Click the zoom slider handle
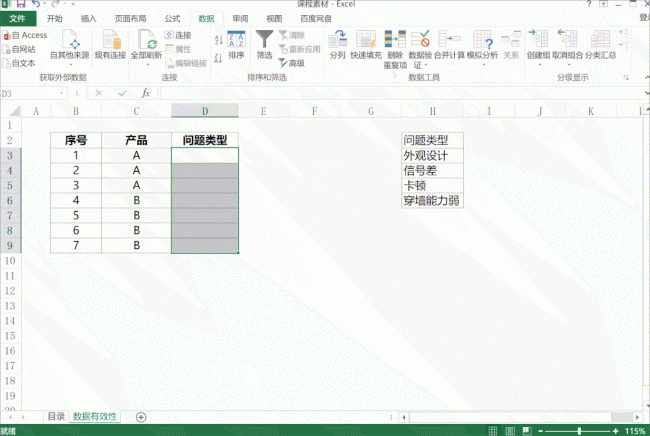This screenshot has height=436, width=650. [x=579, y=431]
